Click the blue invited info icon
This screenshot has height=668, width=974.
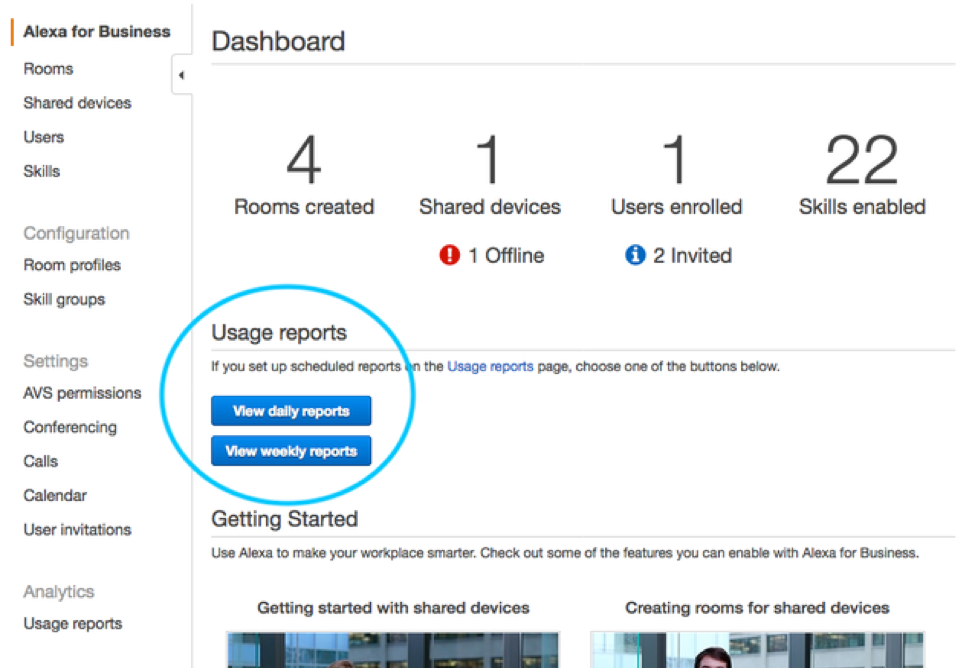click(x=635, y=255)
